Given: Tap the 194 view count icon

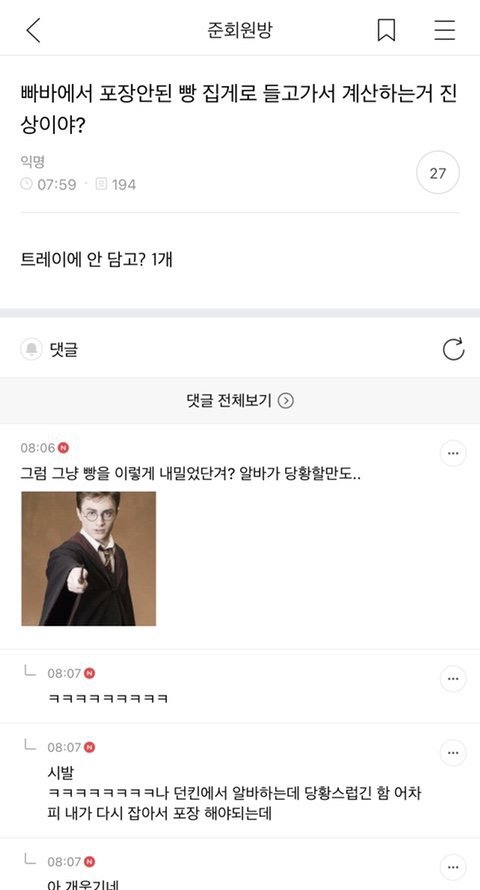Looking at the screenshot, I should pyautogui.click(x=102, y=184).
